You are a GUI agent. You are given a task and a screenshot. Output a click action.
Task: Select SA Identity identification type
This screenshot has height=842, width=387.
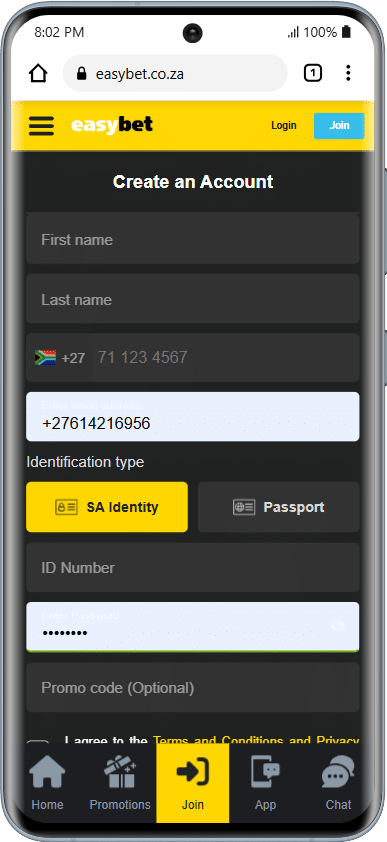(x=107, y=507)
